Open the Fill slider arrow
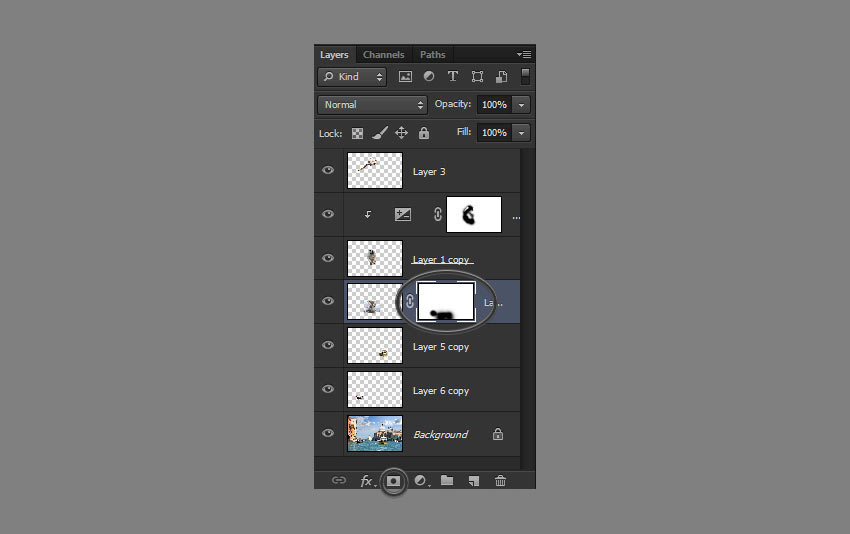The image size is (850, 534). tap(521, 133)
